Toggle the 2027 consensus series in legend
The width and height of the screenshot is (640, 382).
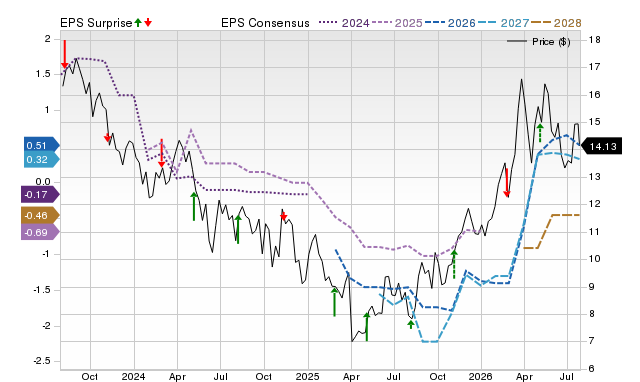(x=503, y=23)
